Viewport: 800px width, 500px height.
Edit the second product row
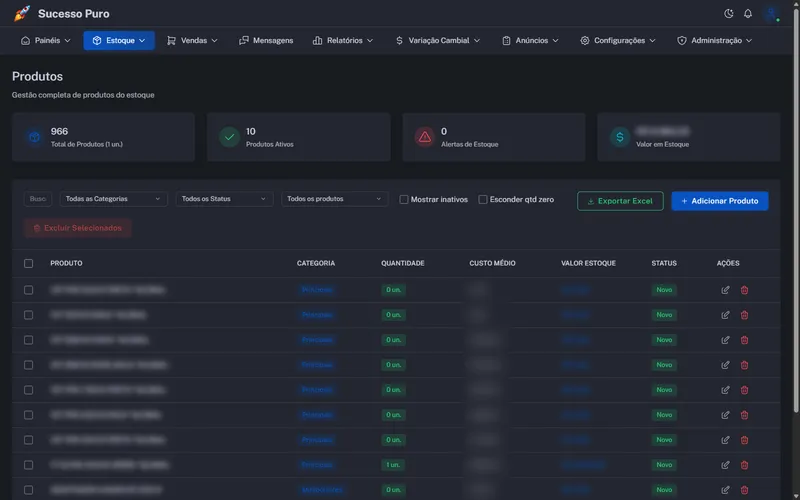725,315
